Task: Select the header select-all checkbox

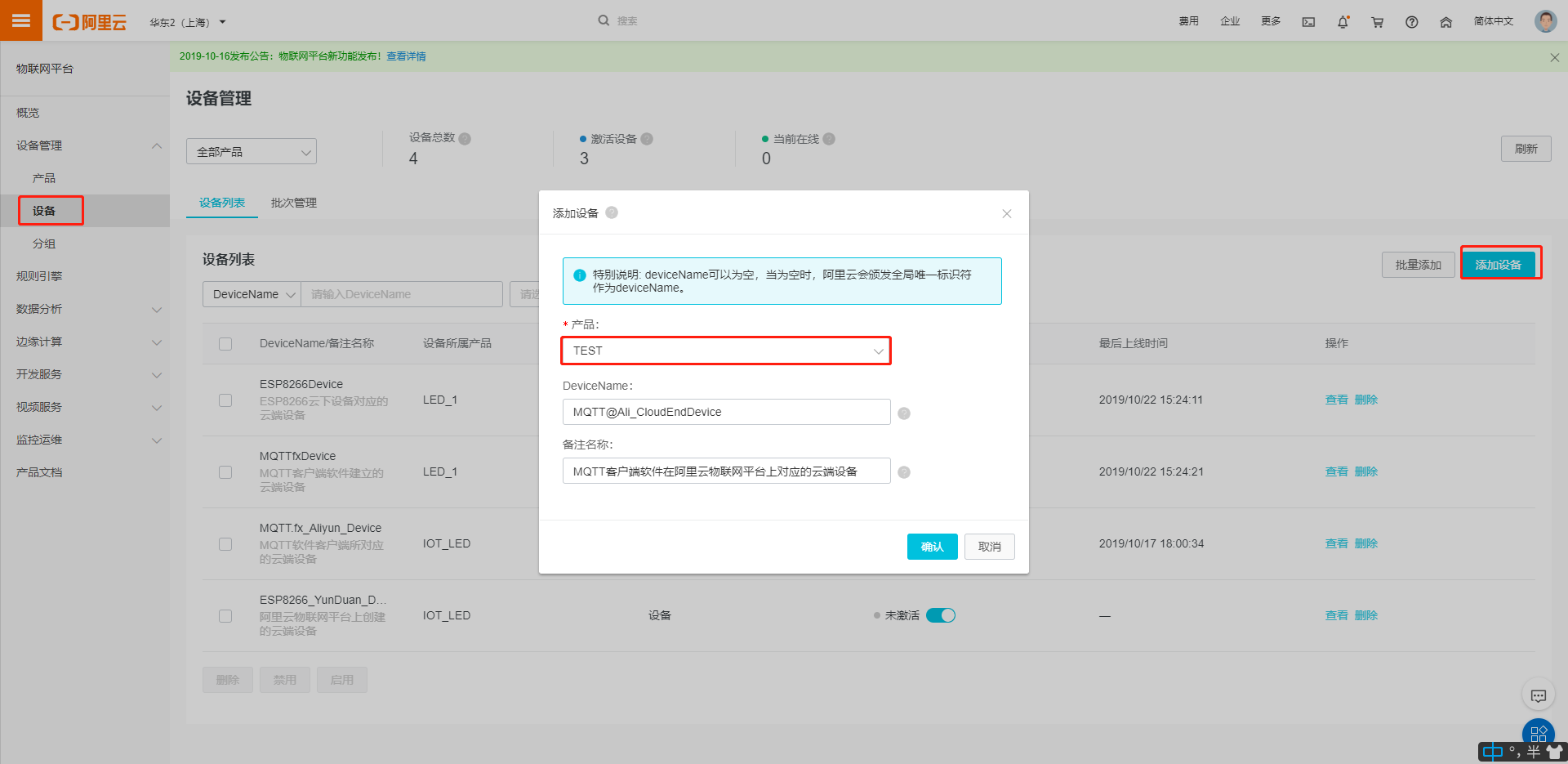Action: tap(225, 343)
